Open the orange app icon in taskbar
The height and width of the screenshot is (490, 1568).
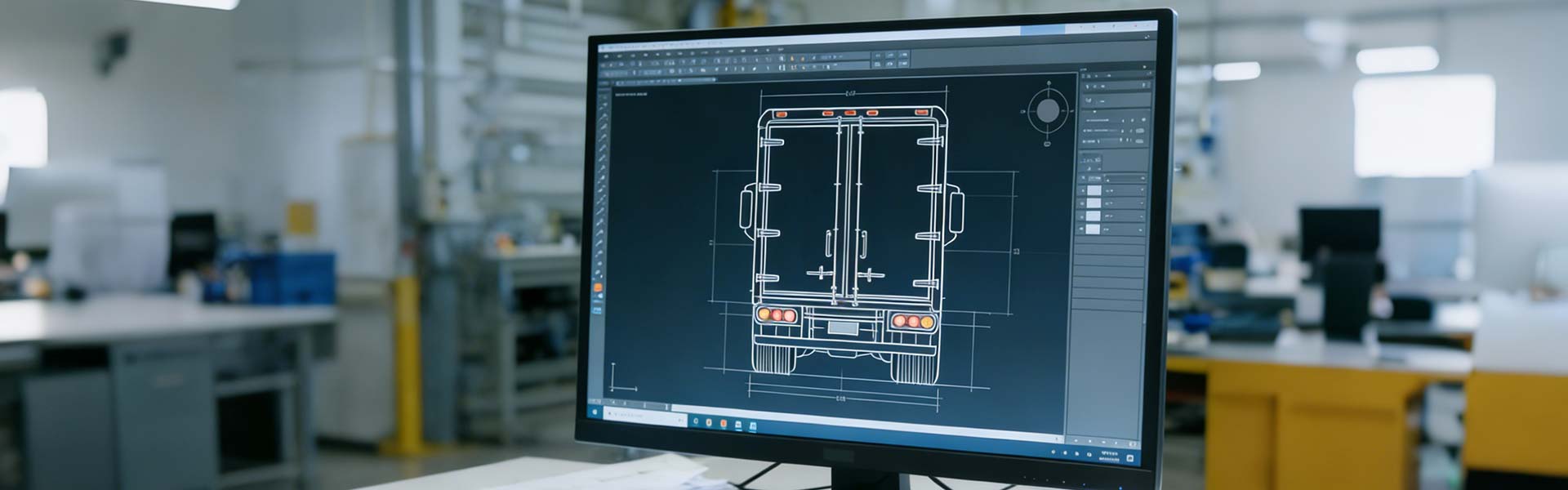point(723,423)
